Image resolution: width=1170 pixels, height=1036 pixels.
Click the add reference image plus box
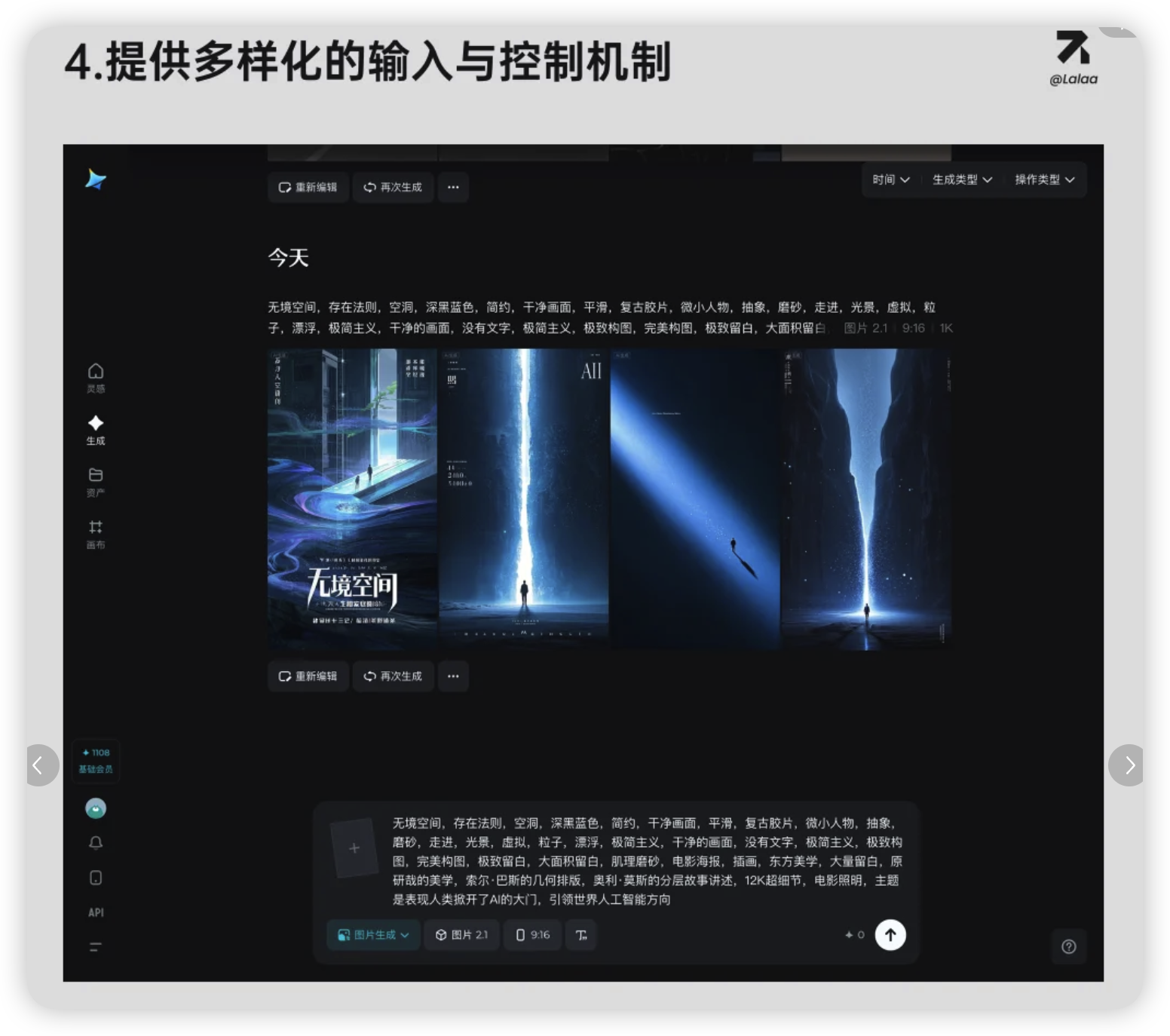point(354,848)
